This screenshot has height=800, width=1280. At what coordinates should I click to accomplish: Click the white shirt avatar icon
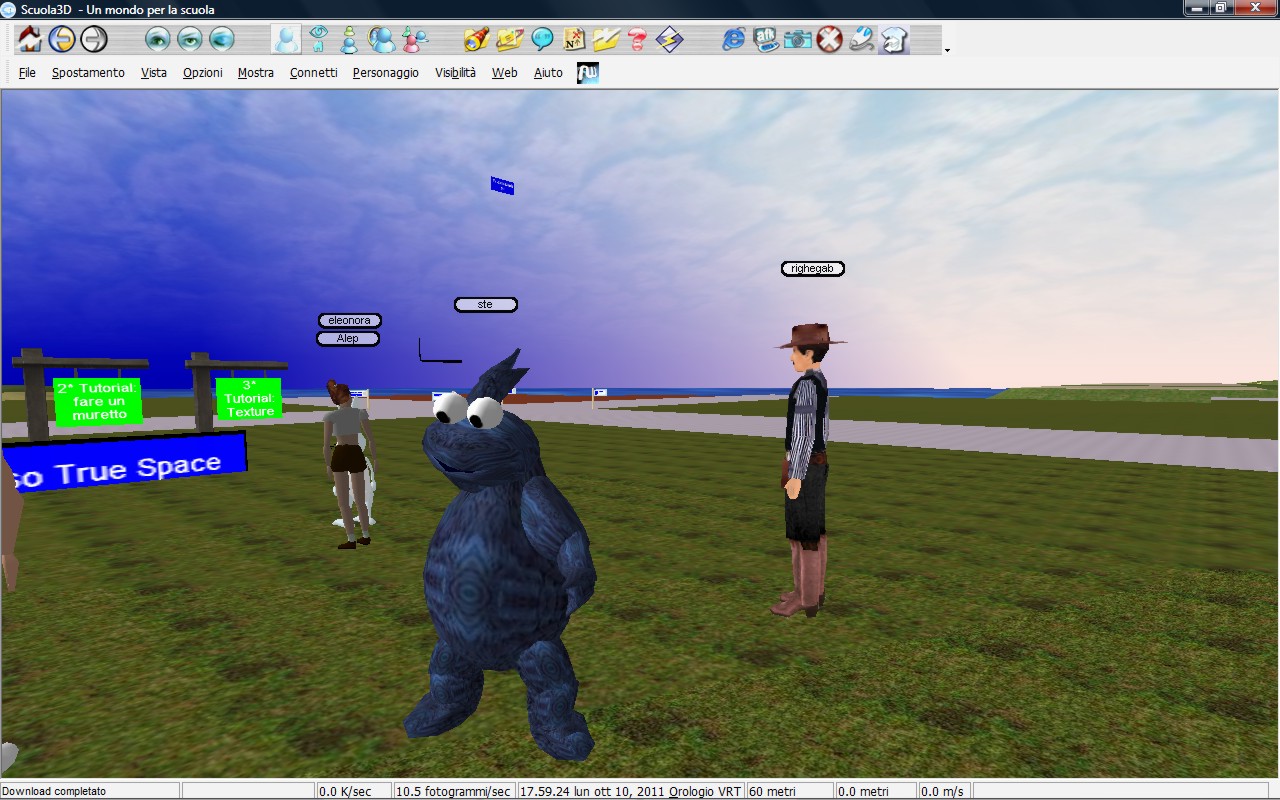click(x=894, y=39)
